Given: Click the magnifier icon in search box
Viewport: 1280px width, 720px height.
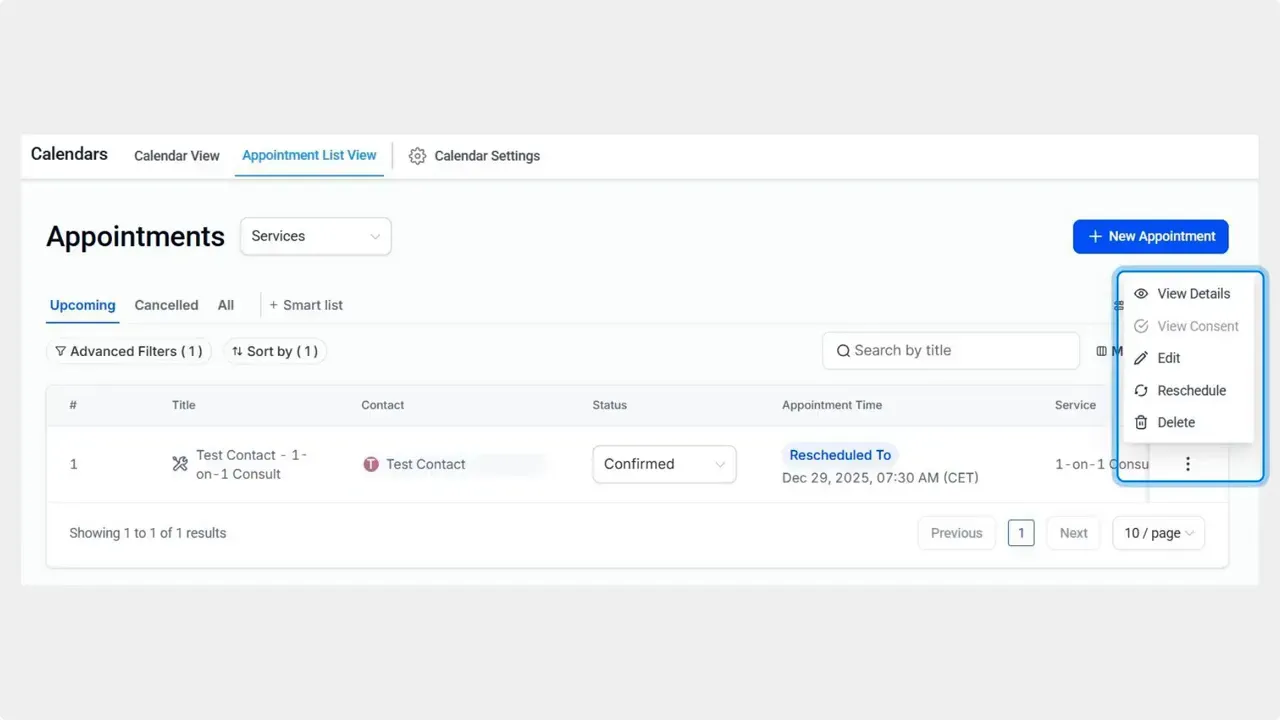Looking at the screenshot, I should (x=843, y=351).
